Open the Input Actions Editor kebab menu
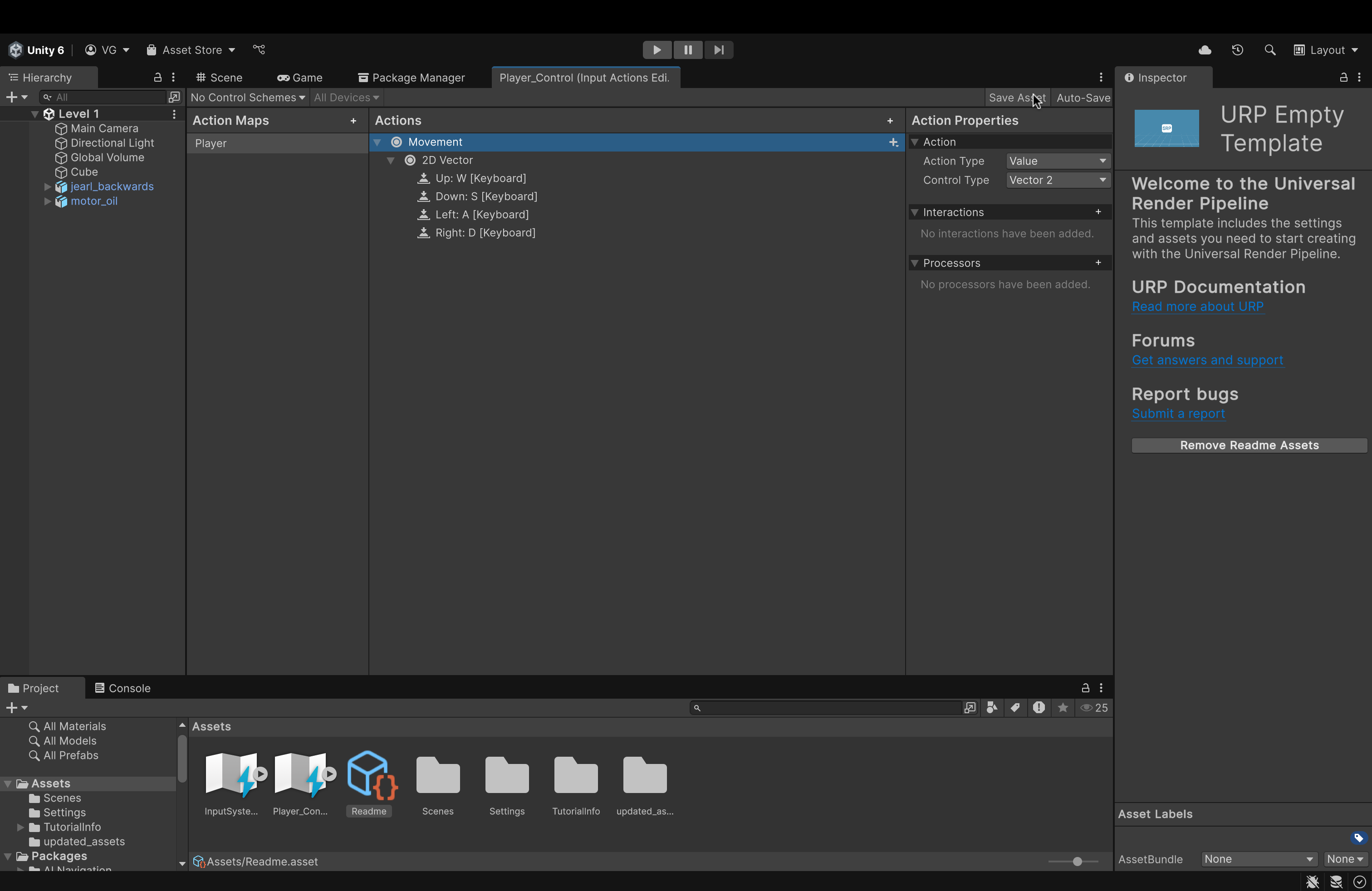The height and width of the screenshot is (891, 1372). [1101, 77]
